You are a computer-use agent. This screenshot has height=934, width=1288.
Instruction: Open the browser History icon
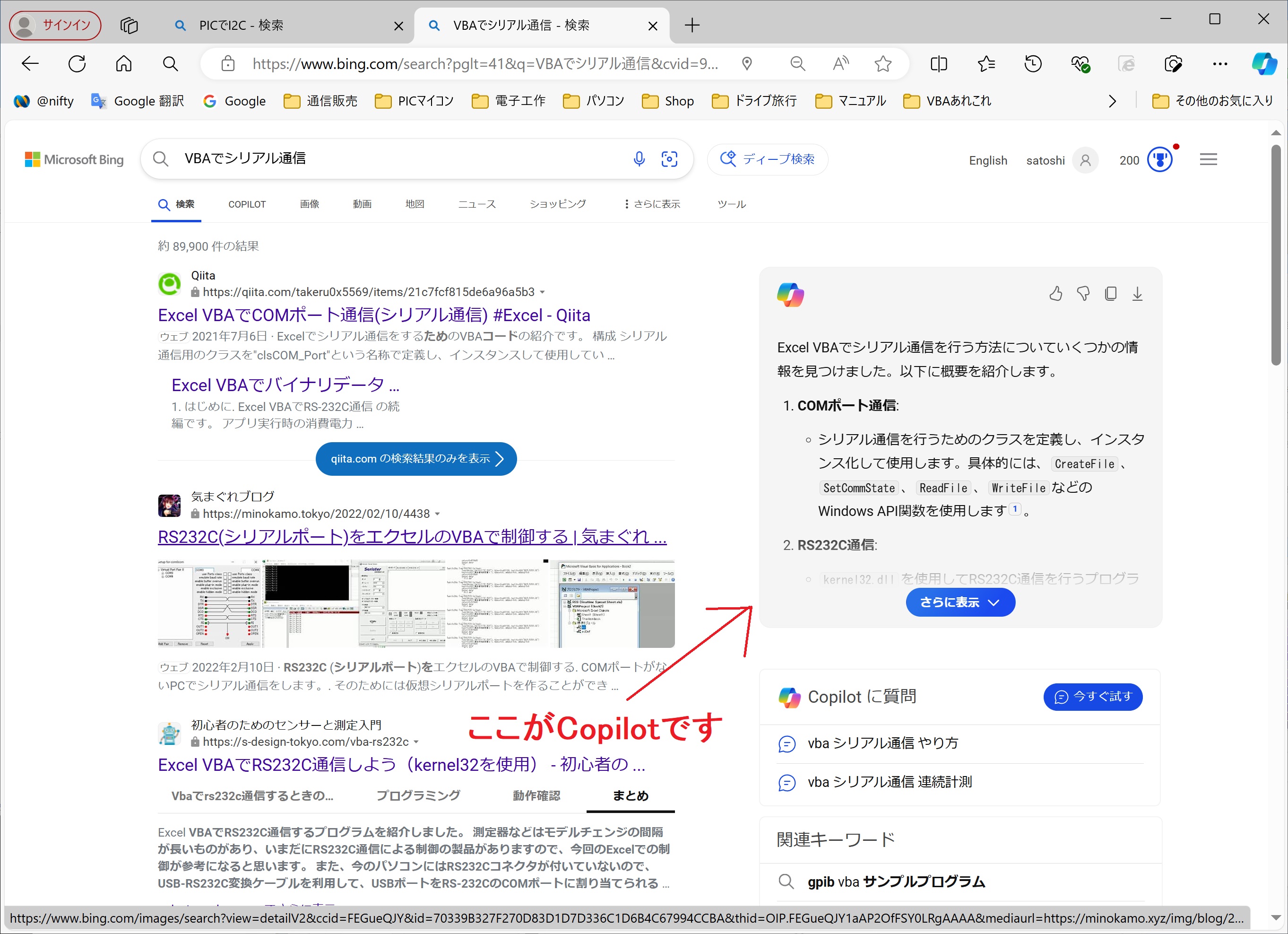[1033, 64]
